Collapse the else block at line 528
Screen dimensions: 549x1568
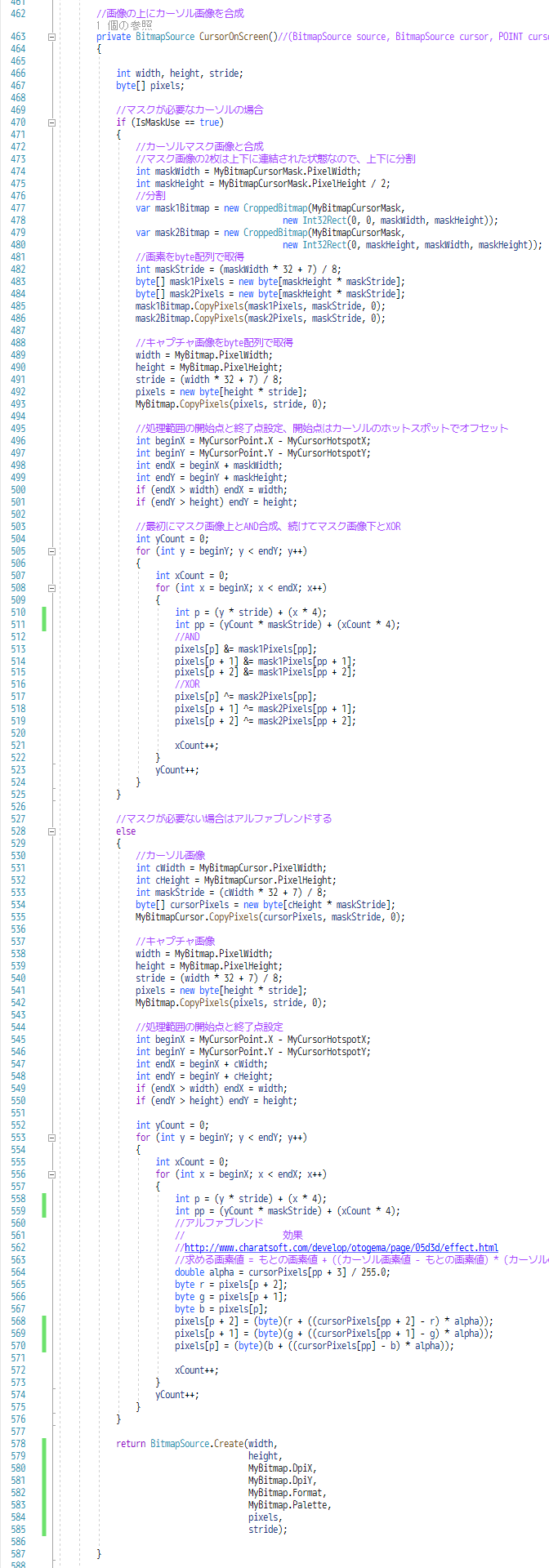click(x=51, y=831)
